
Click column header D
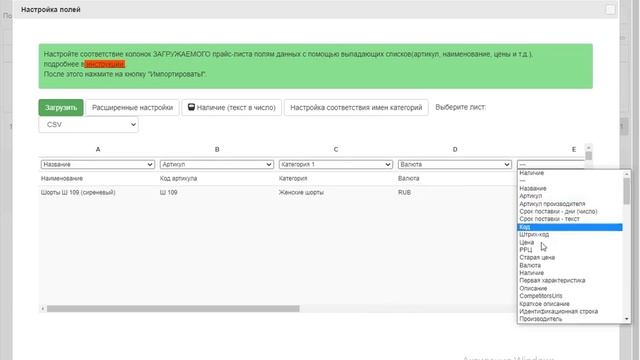455,149
